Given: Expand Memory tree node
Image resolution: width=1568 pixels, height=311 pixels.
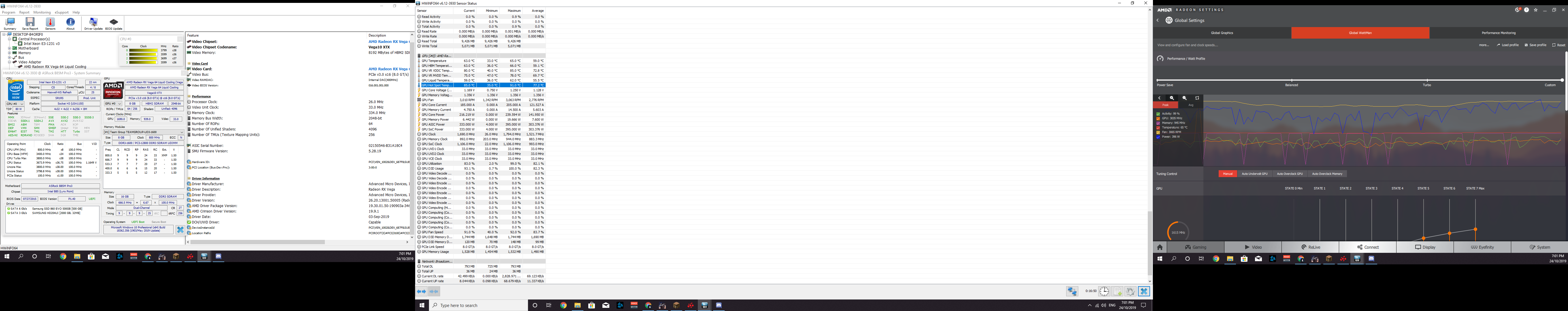Looking at the screenshot, I should [x=9, y=53].
